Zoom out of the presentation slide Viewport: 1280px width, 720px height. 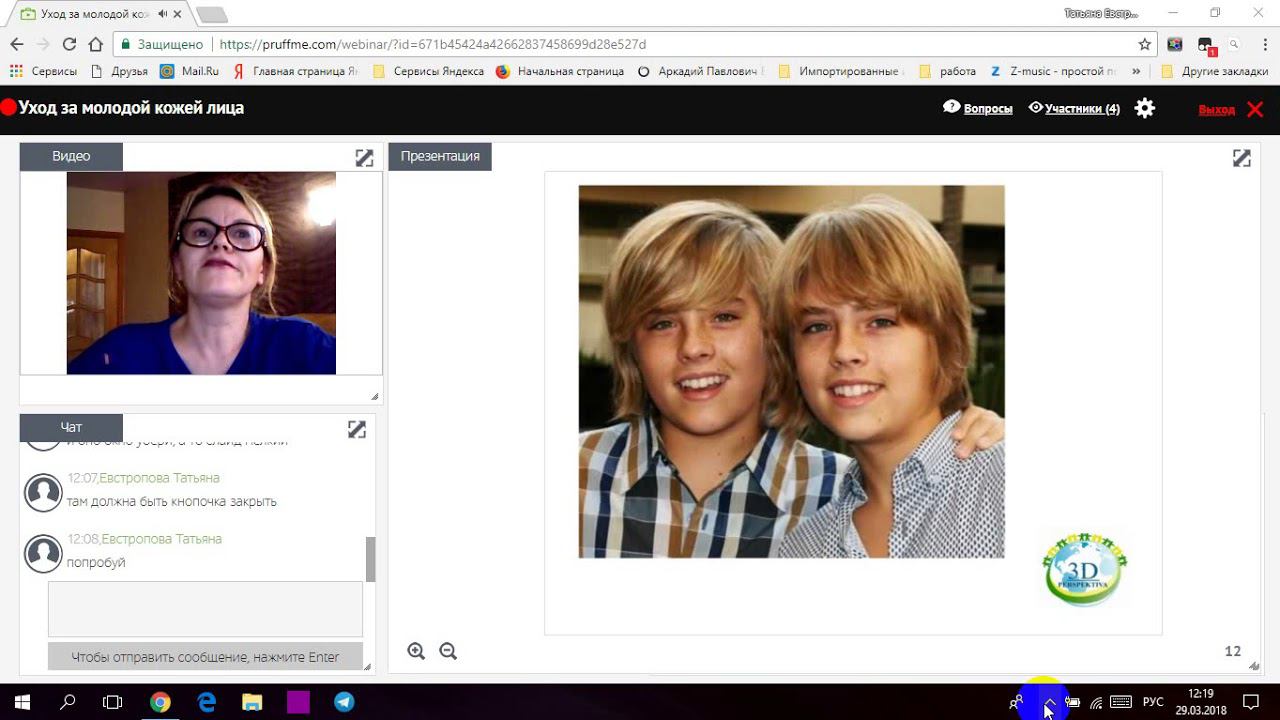[x=448, y=651]
